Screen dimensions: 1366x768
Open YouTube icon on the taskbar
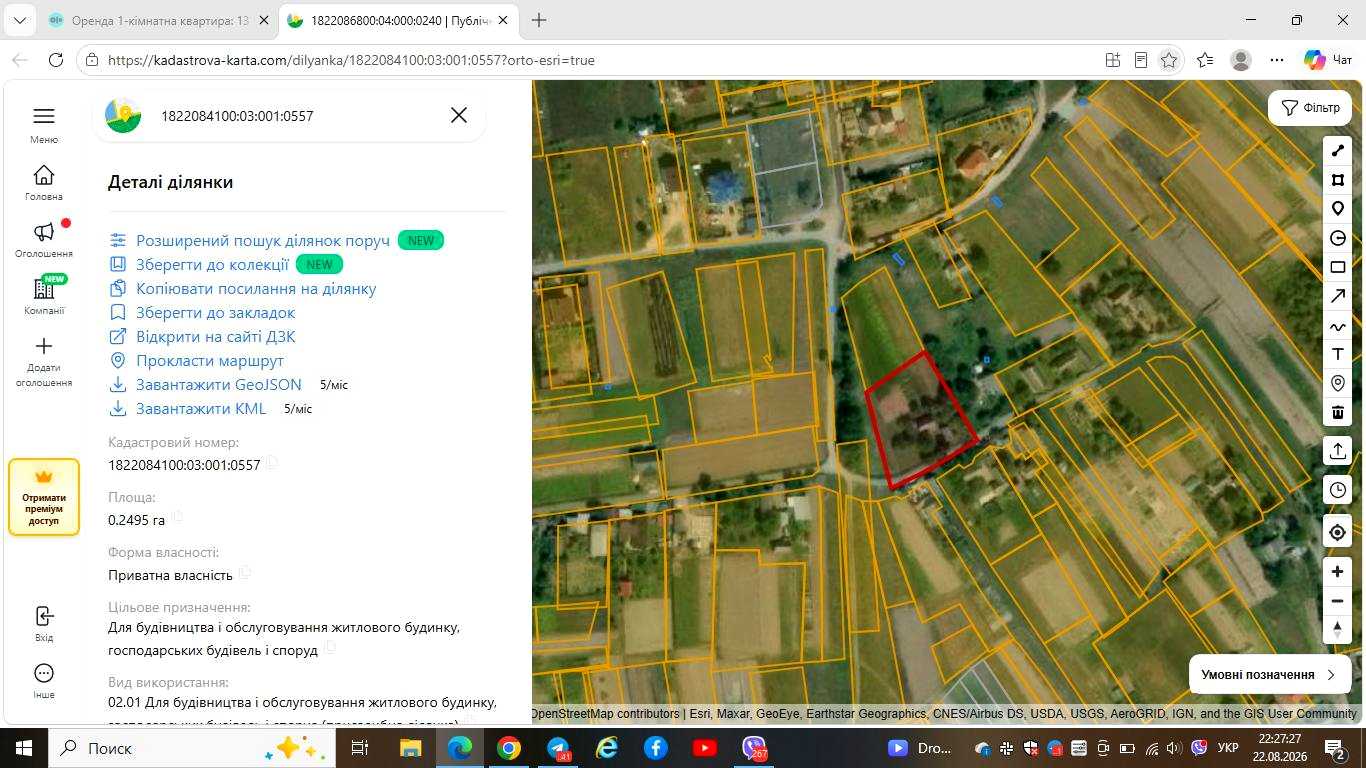704,748
